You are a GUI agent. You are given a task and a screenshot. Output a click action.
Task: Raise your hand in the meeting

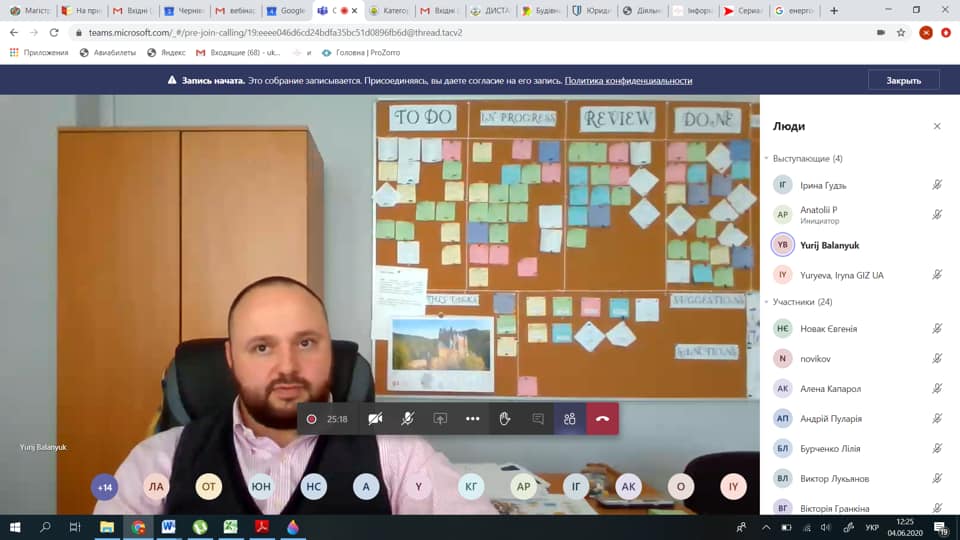click(505, 419)
